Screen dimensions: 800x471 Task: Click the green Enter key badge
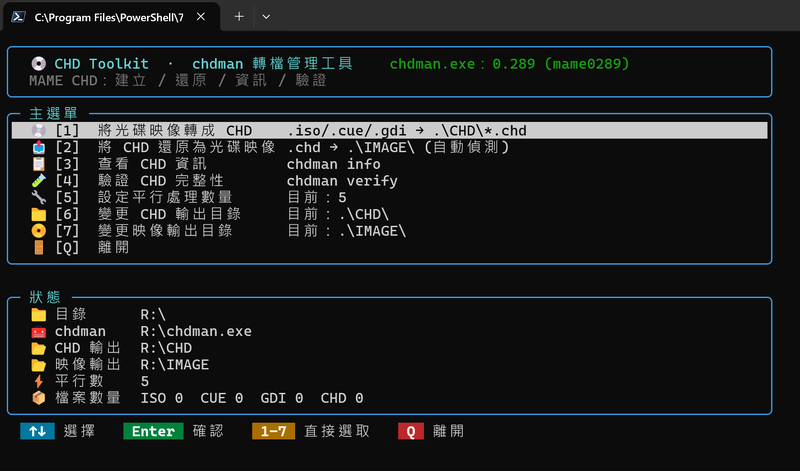tap(153, 431)
